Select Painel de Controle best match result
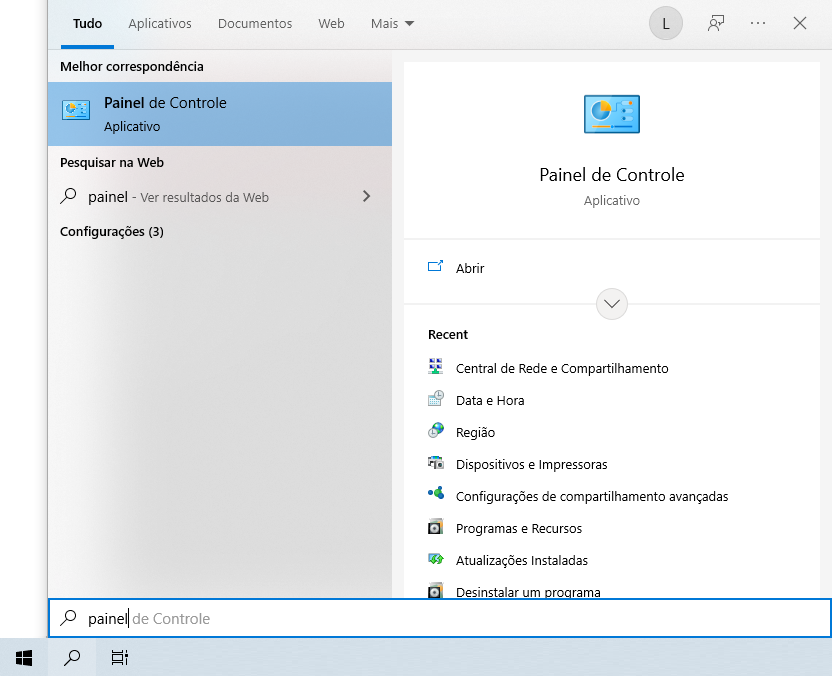This screenshot has width=832, height=676. [220, 114]
